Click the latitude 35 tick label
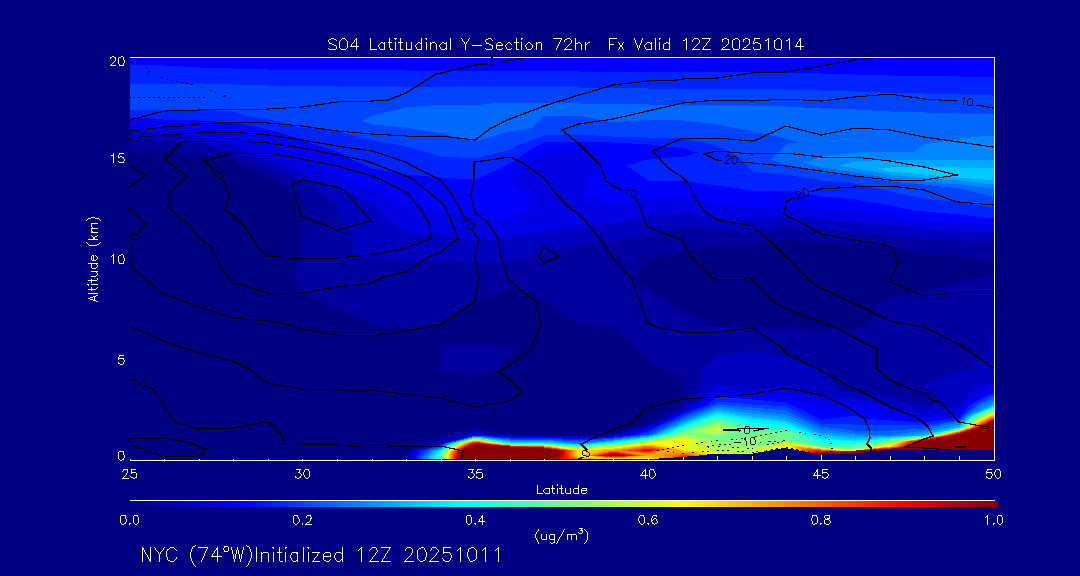 (475, 473)
